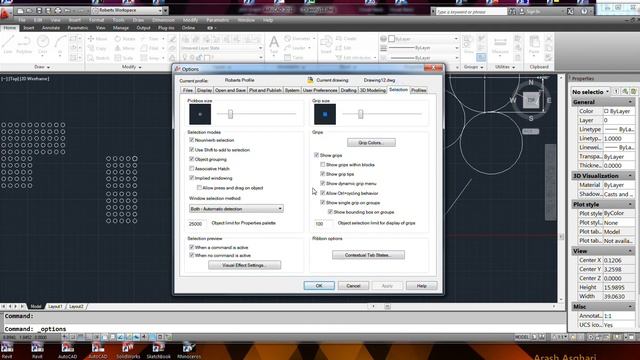The height and width of the screenshot is (360, 640).
Task: Choose the Rotate tool
Action: click(x=125, y=39)
